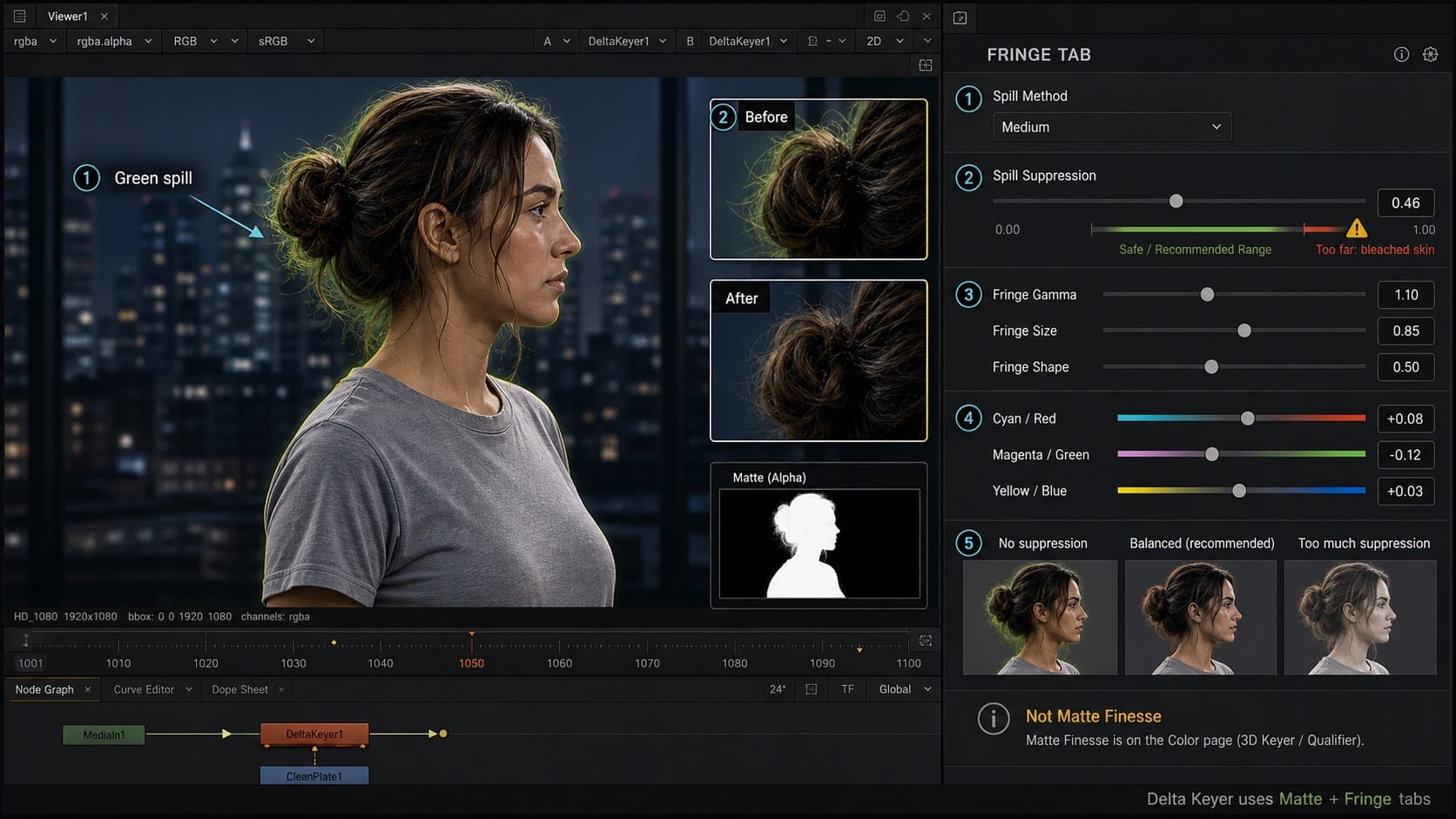Open the Fringe Tab info icon

pyautogui.click(x=1401, y=54)
